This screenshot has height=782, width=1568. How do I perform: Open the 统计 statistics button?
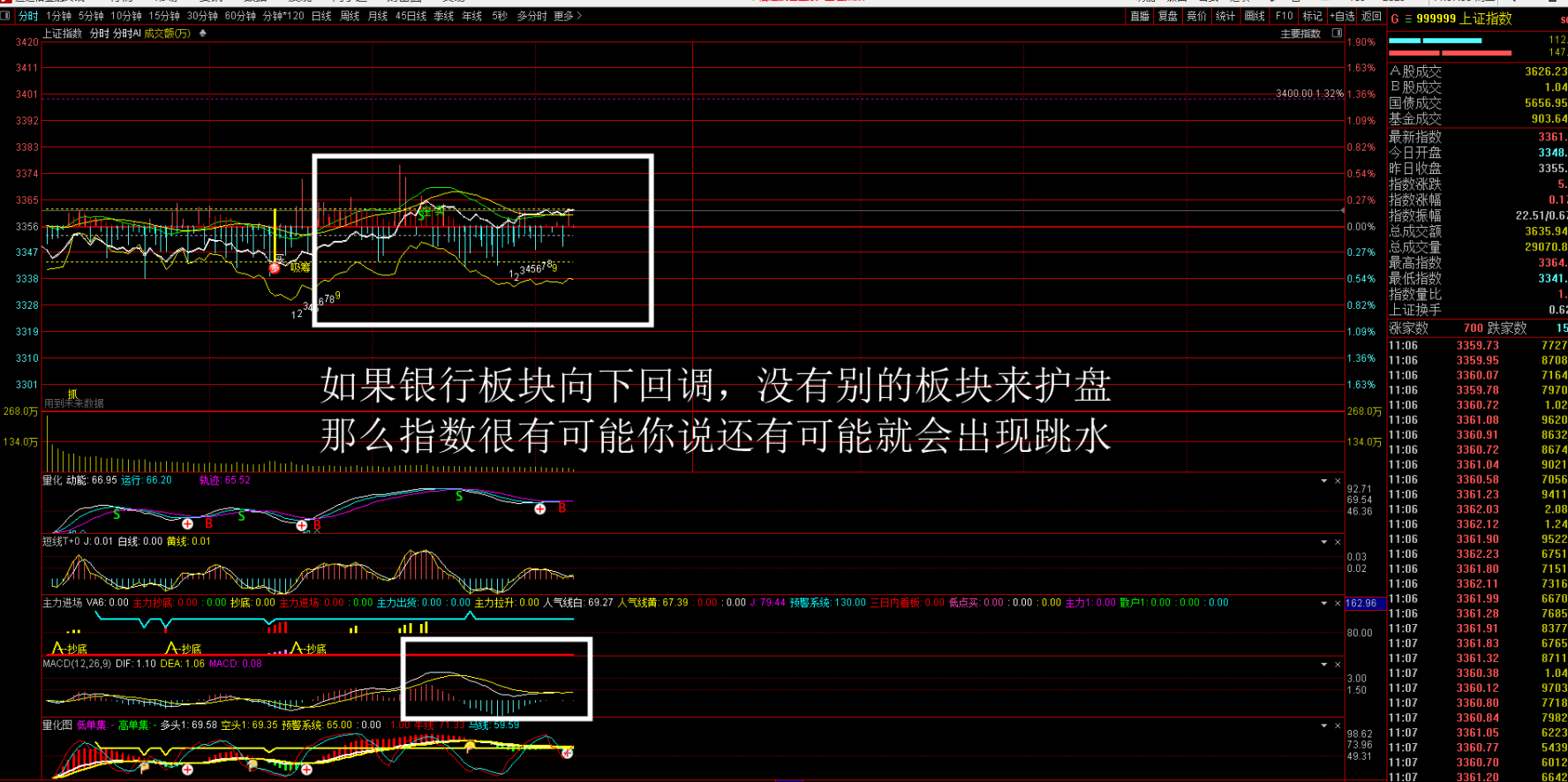[x=1225, y=16]
